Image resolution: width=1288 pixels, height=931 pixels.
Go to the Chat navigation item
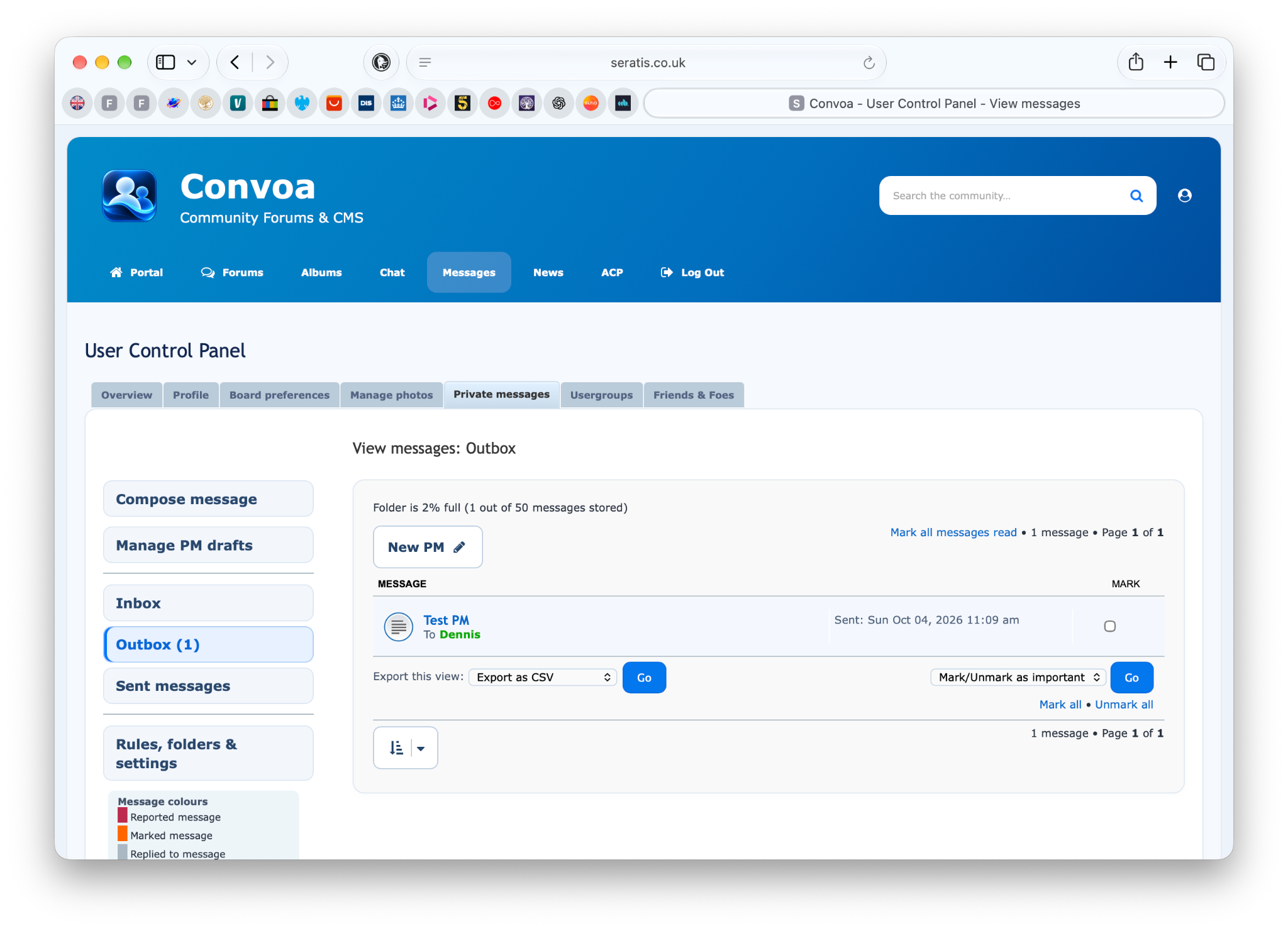(392, 272)
